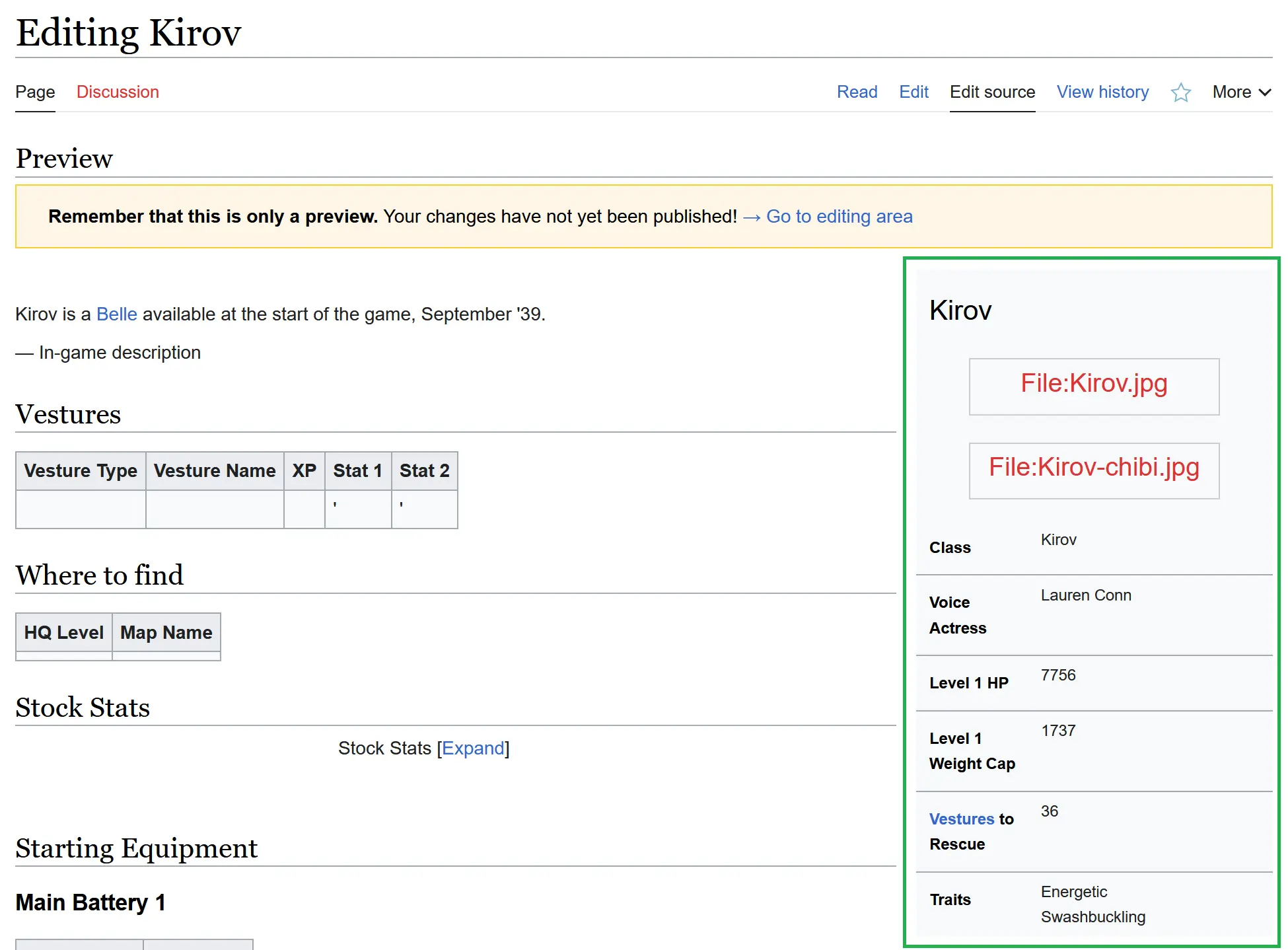1288x950 pixels.
Task: Open the Discussion tab
Action: 118,92
